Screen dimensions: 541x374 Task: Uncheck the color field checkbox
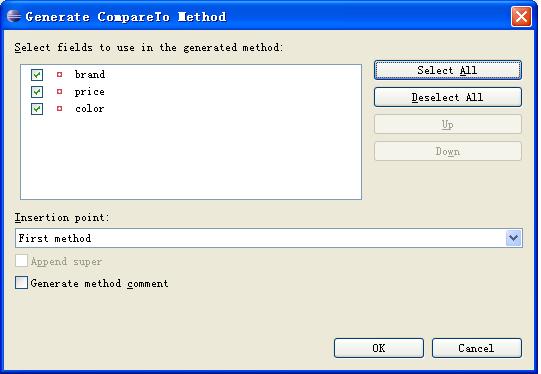37,109
